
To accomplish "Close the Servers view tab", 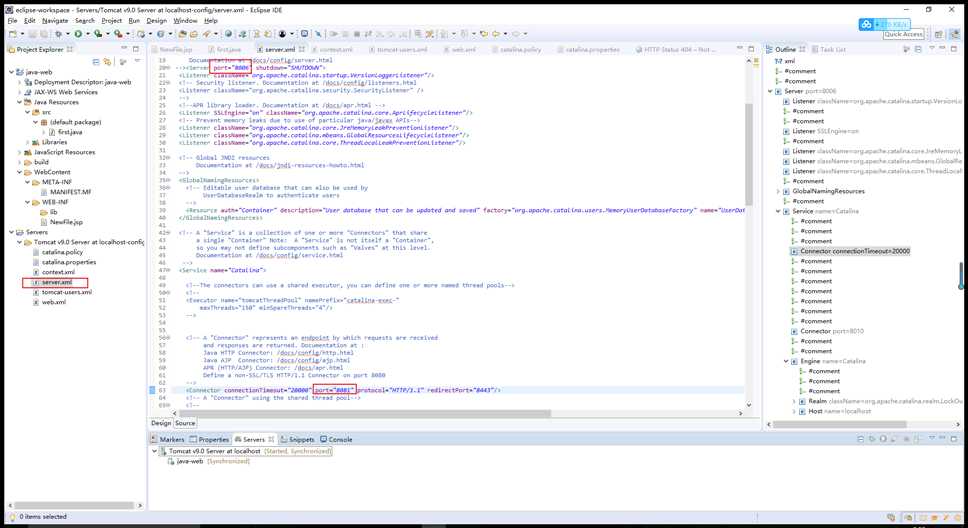I will pos(271,440).
